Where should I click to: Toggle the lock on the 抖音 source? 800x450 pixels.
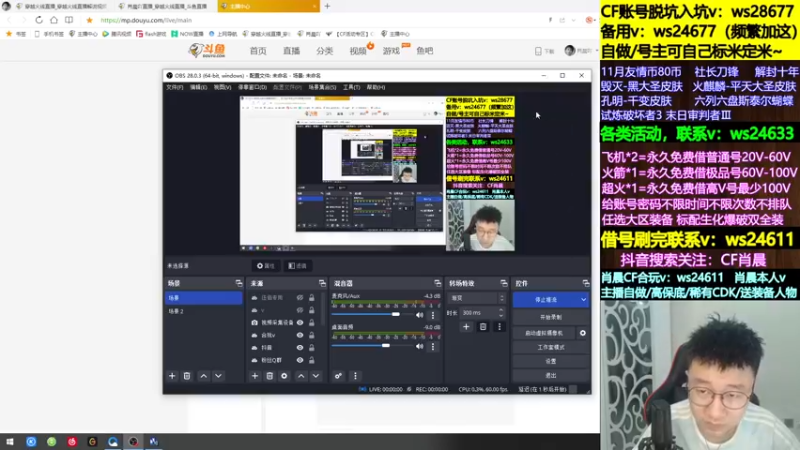pos(312,347)
